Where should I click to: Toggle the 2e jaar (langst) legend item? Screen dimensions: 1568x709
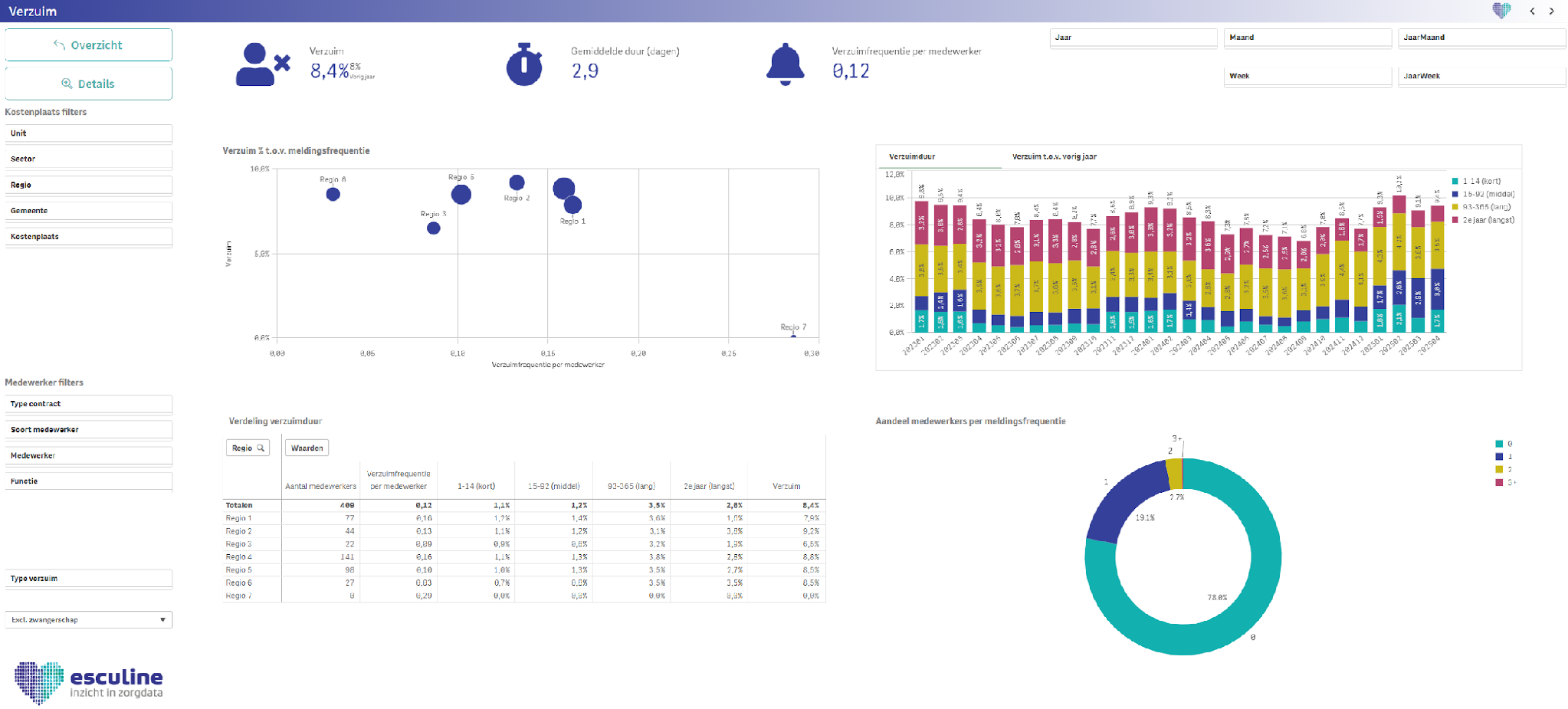coord(1483,220)
